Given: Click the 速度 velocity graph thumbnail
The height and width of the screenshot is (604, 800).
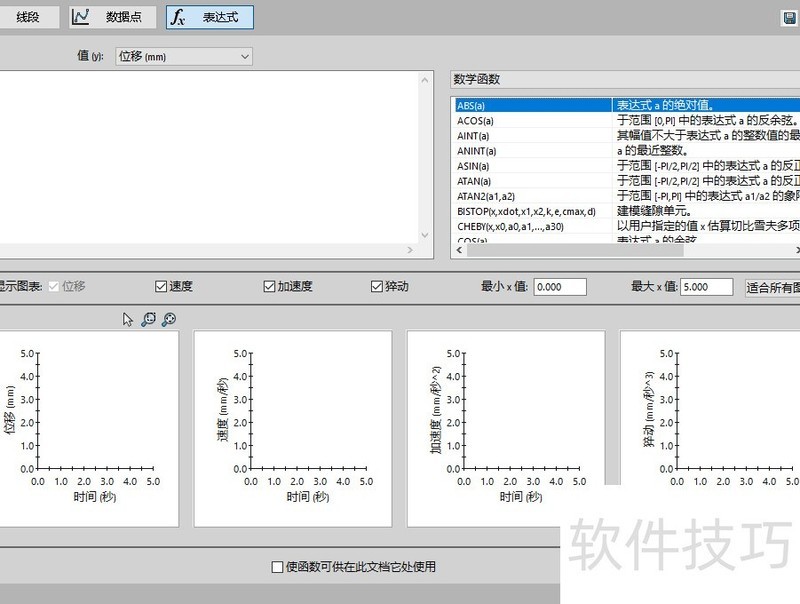Looking at the screenshot, I should (x=292, y=428).
